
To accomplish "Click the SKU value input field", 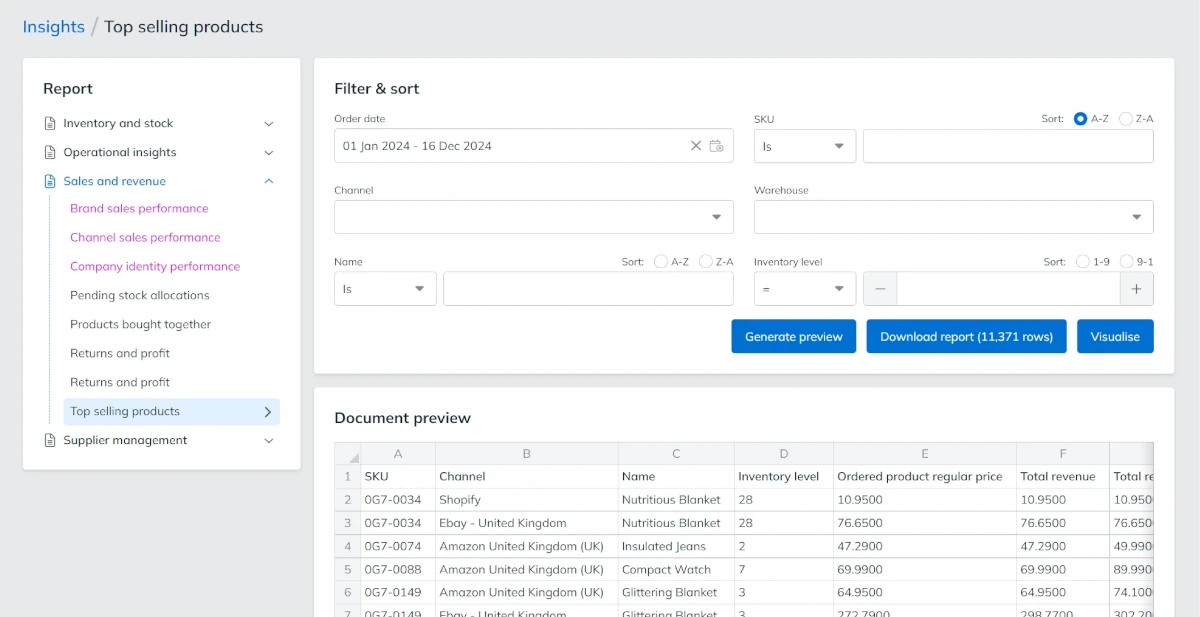I will pyautogui.click(x=1008, y=146).
